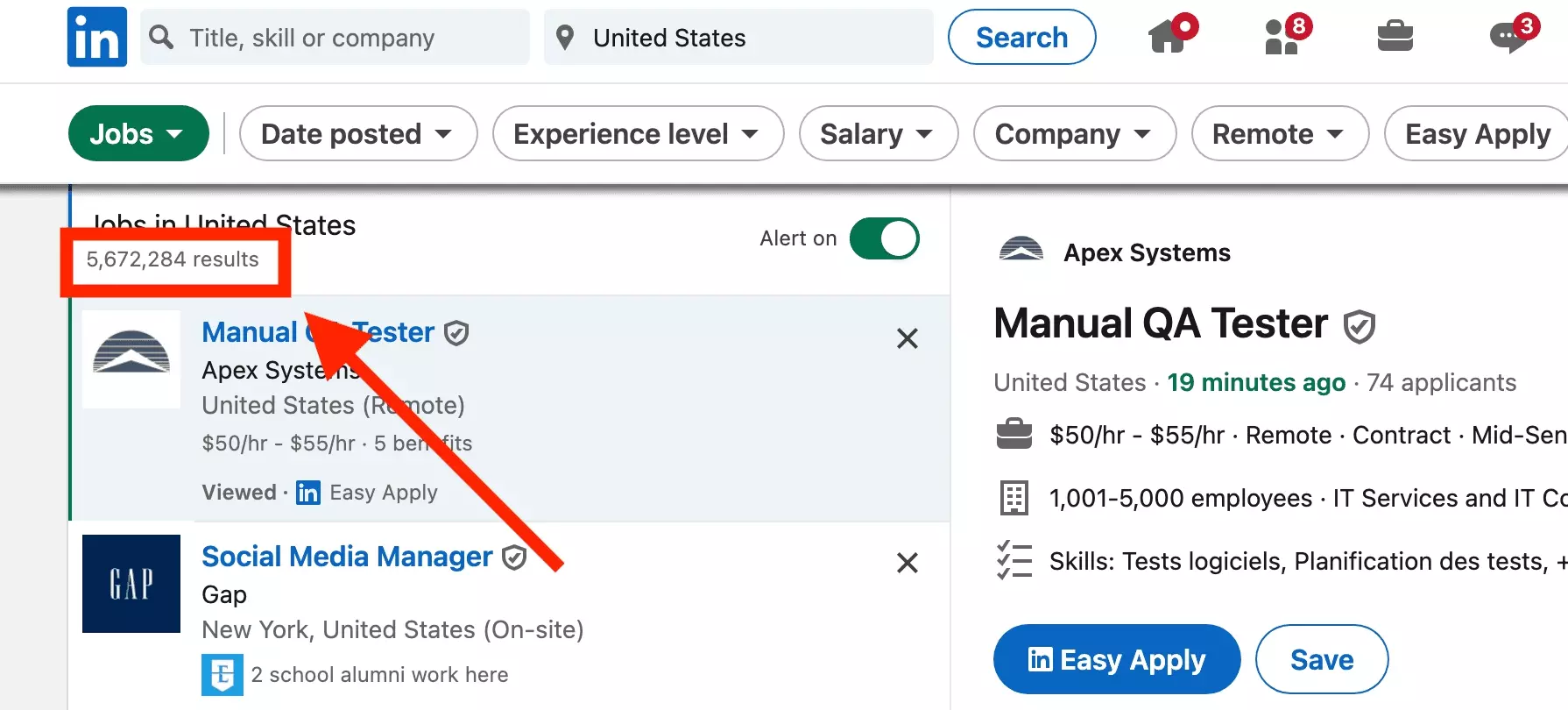Screen dimensions: 1568x710
Task: Save the Manual QA Tester job
Action: (1322, 659)
